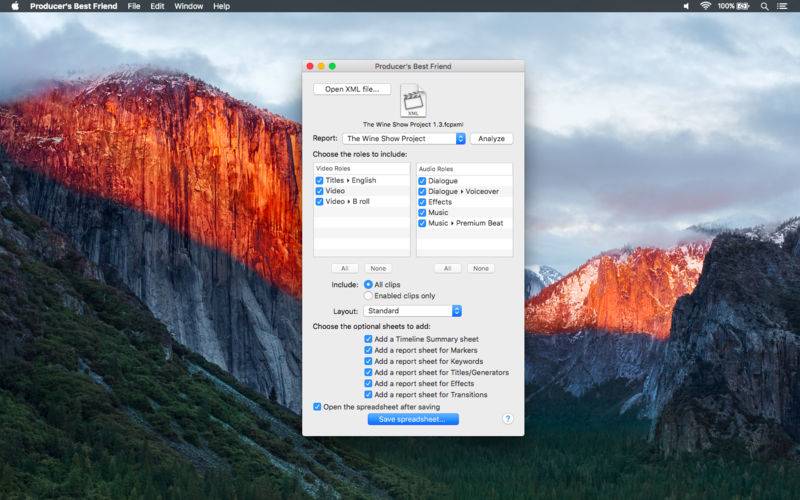Open the Report project dropdown
The height and width of the screenshot is (500, 800).
404,138
